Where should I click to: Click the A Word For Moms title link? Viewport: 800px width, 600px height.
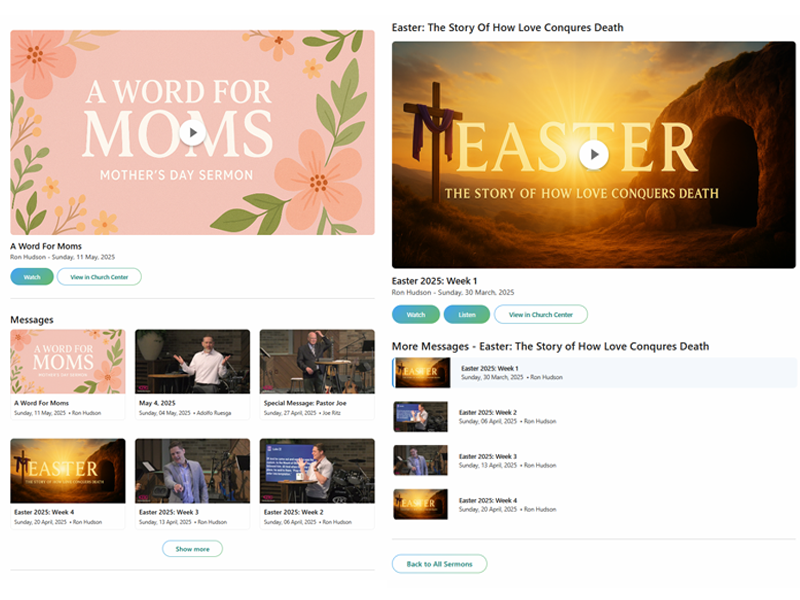[46, 246]
